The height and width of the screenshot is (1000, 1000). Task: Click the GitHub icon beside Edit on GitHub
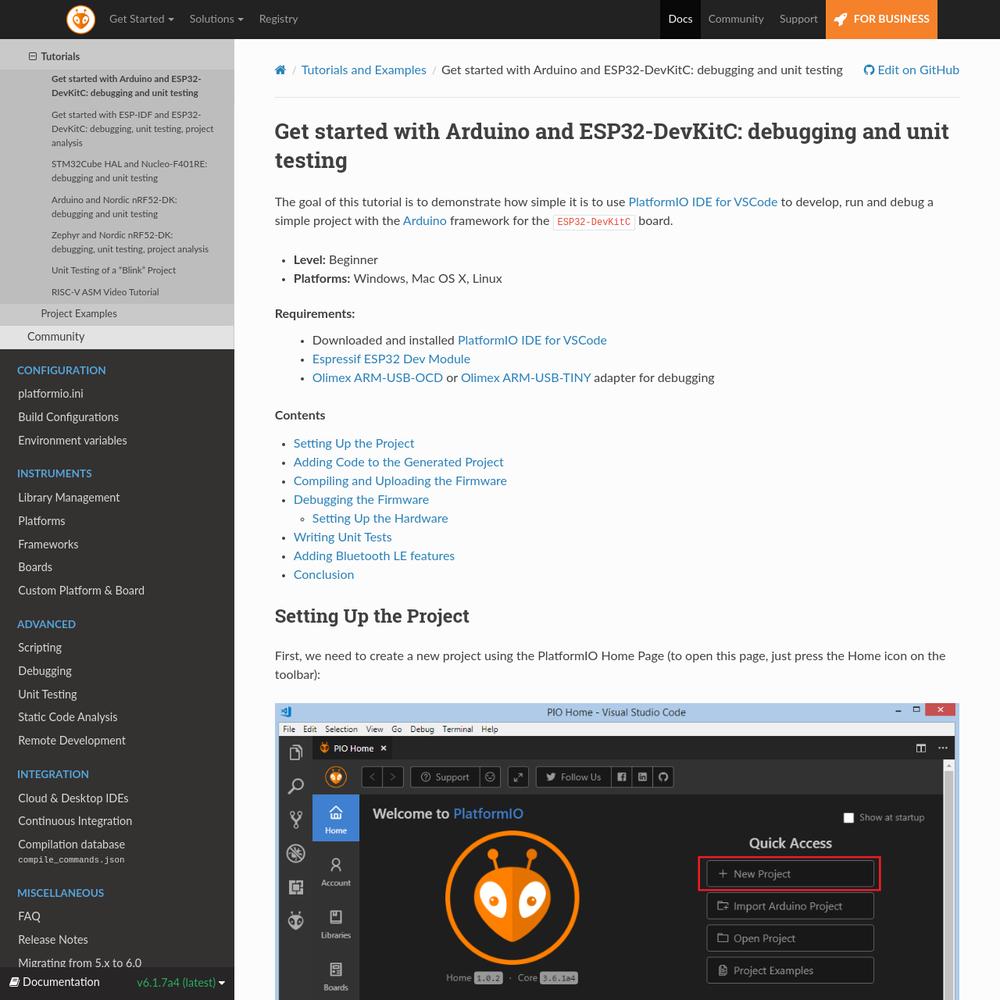(869, 70)
